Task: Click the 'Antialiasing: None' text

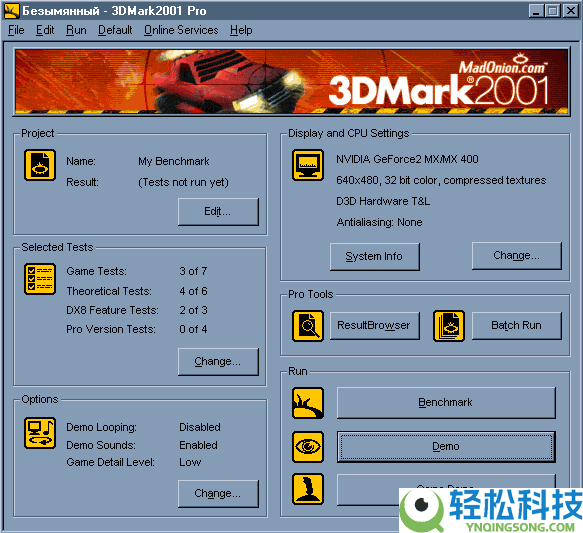Action: 379,222
